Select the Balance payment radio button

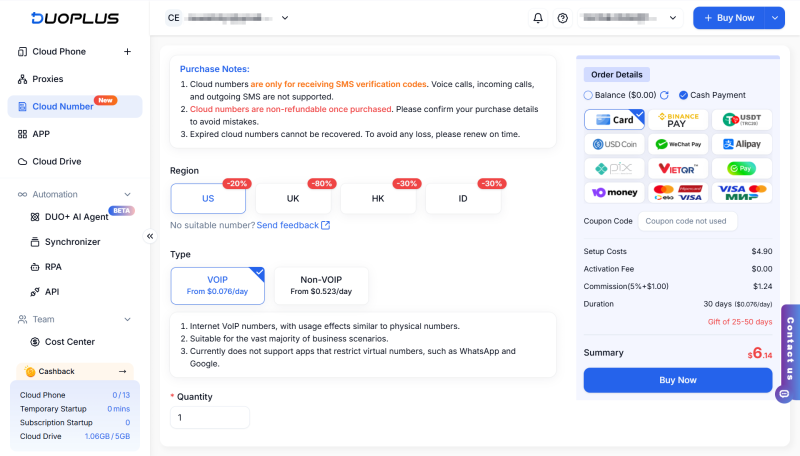[588, 95]
